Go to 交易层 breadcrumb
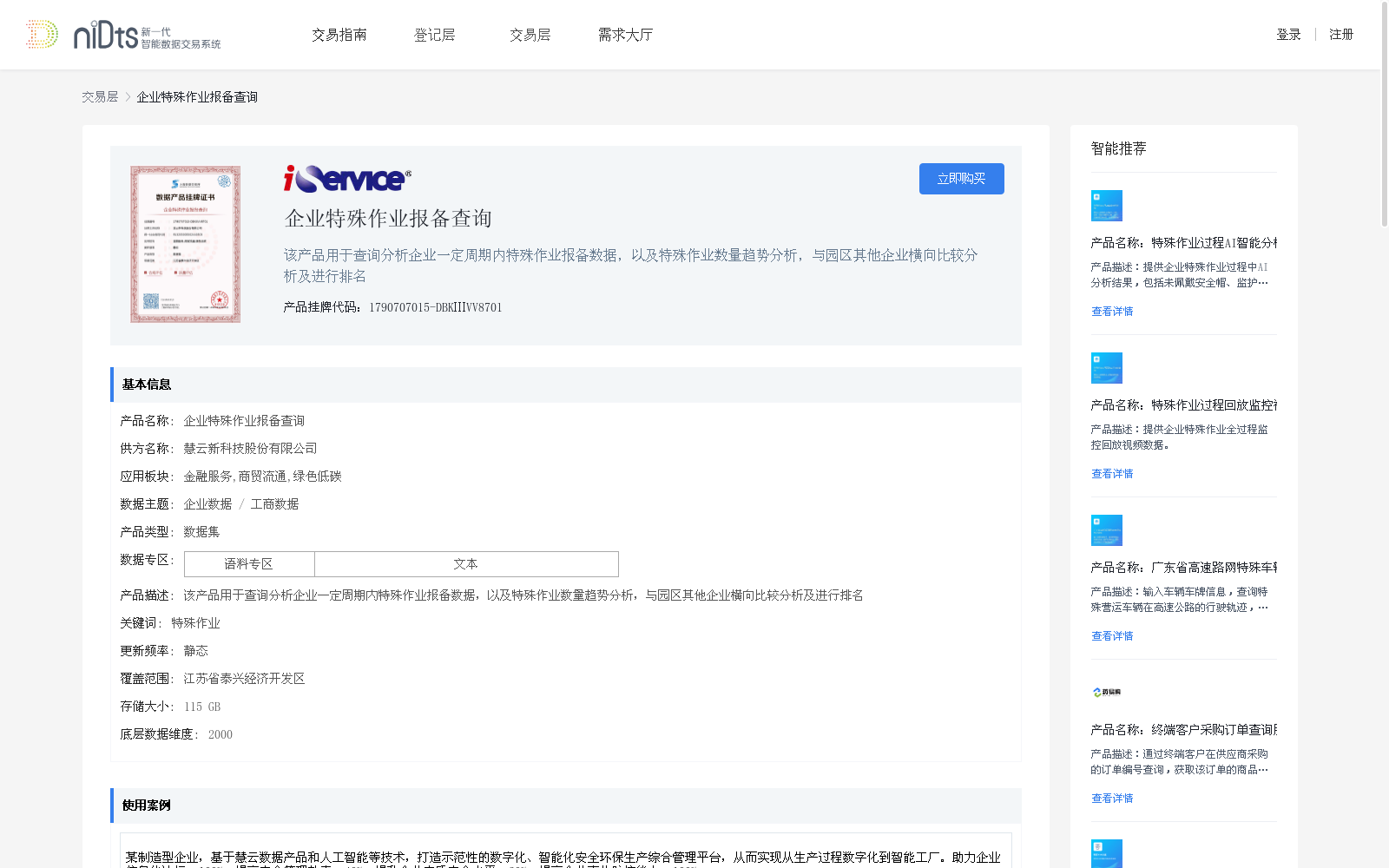This screenshot has height=868, width=1389. click(x=100, y=97)
